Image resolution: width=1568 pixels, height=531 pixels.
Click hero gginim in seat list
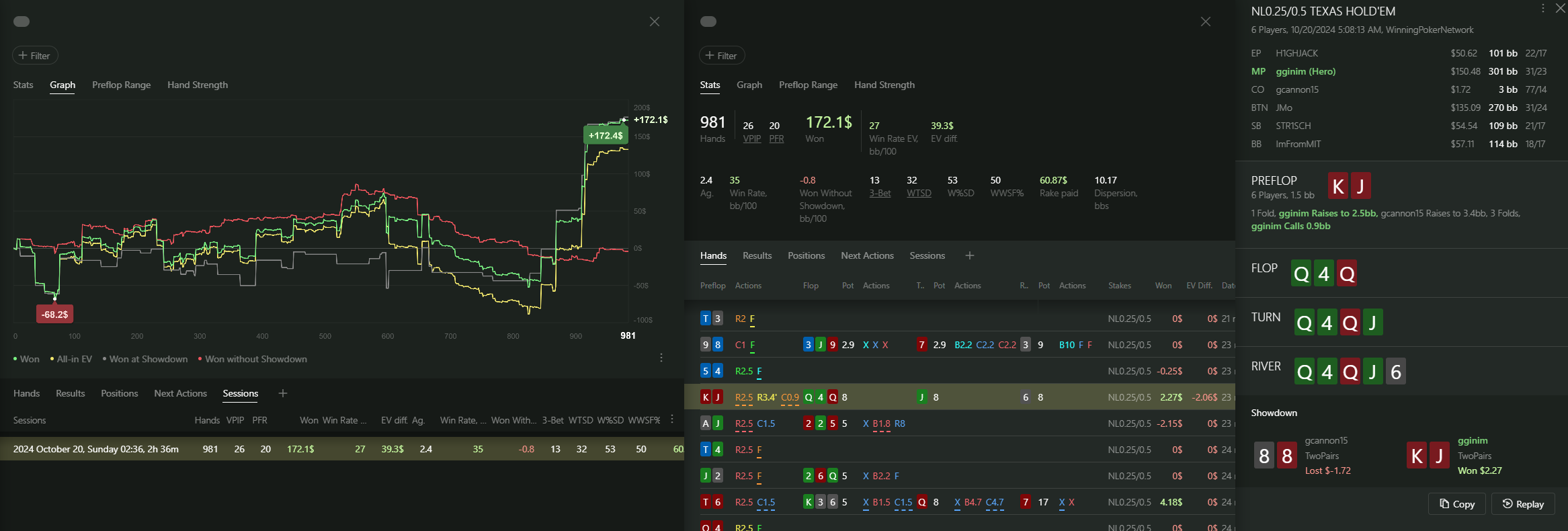[x=1305, y=71]
